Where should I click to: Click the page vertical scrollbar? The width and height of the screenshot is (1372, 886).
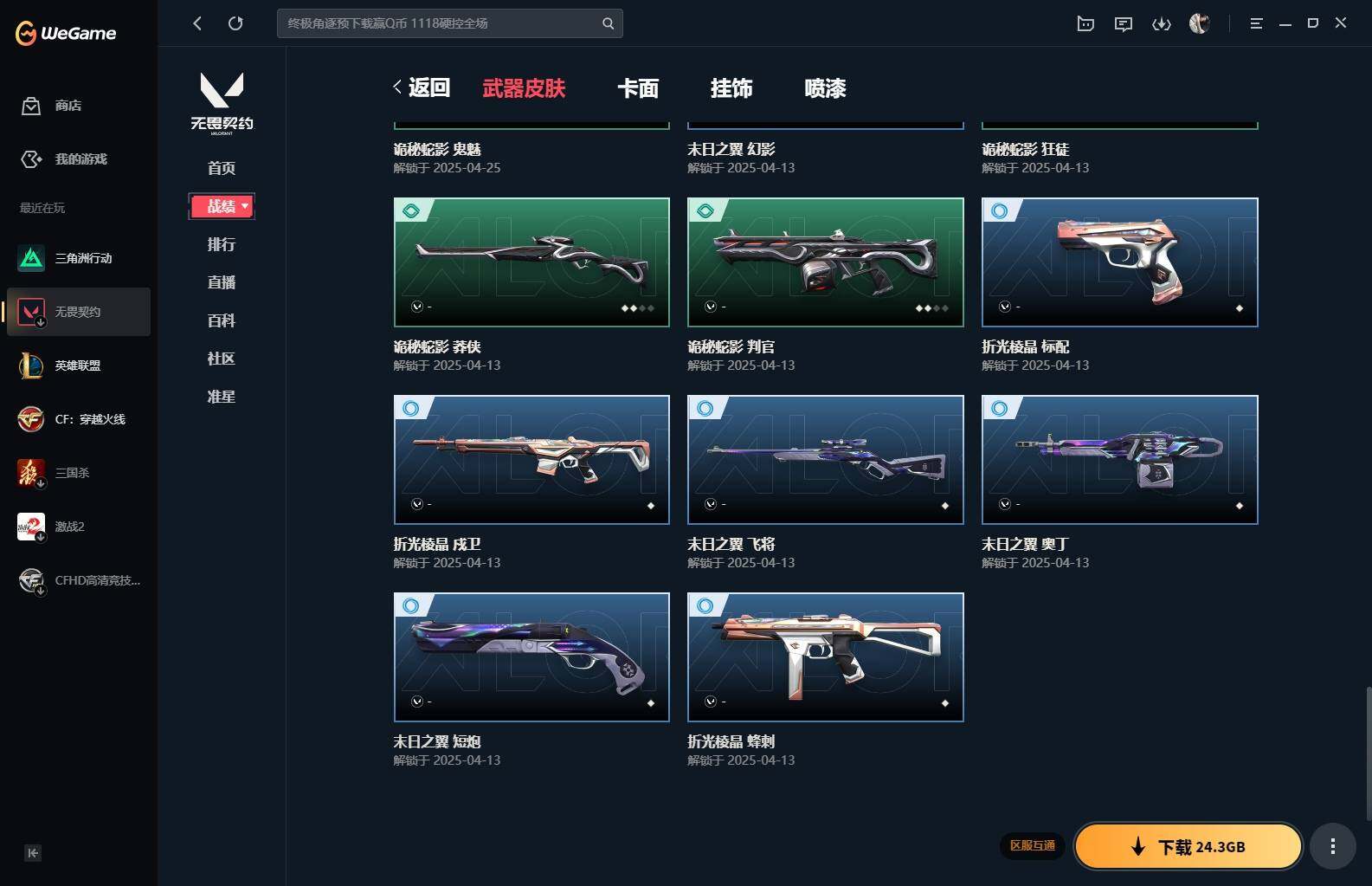click(1368, 753)
